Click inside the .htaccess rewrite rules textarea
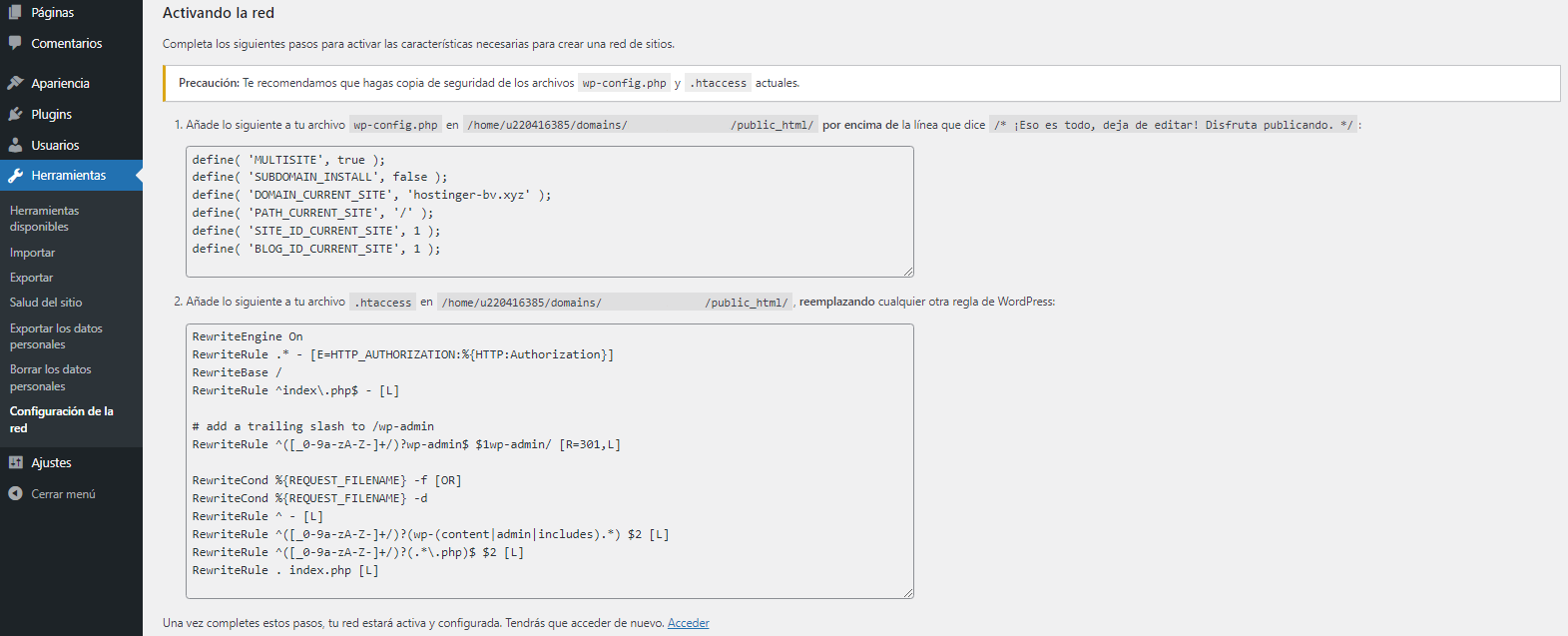Screen dimensions: 1568x636 549,460
